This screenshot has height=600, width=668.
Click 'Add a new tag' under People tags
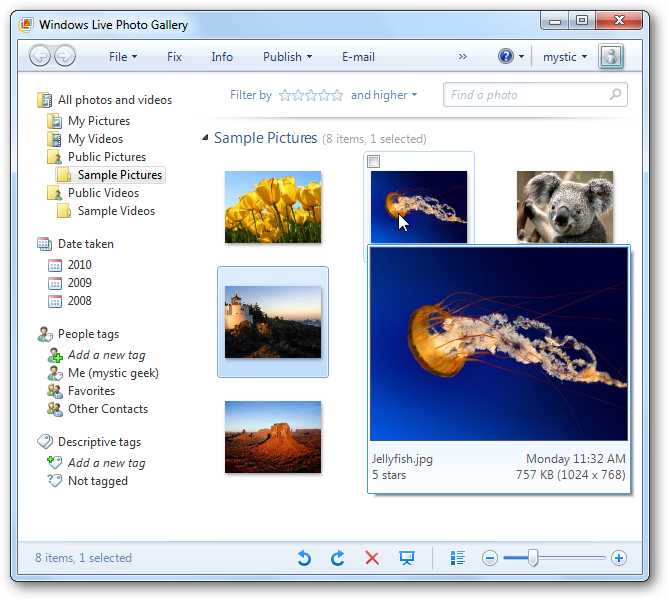(106, 355)
